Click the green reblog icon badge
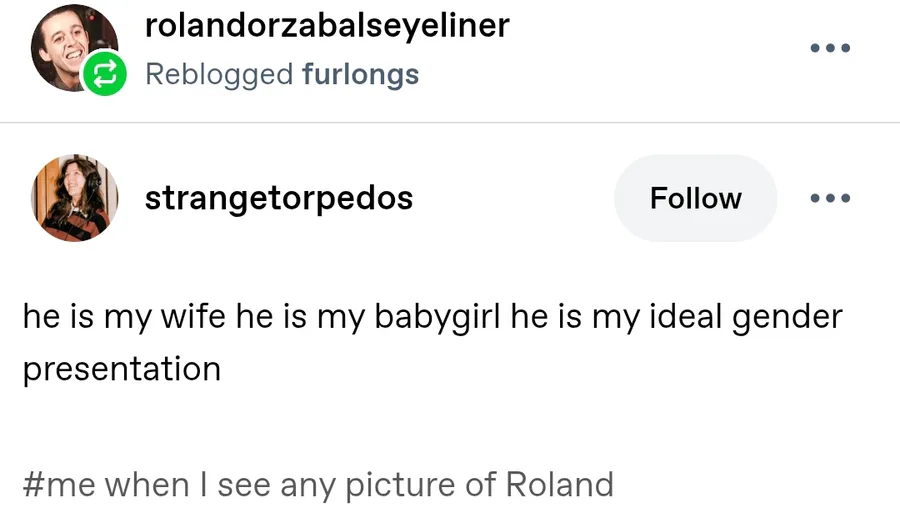This screenshot has width=900, height=528. tap(104, 74)
